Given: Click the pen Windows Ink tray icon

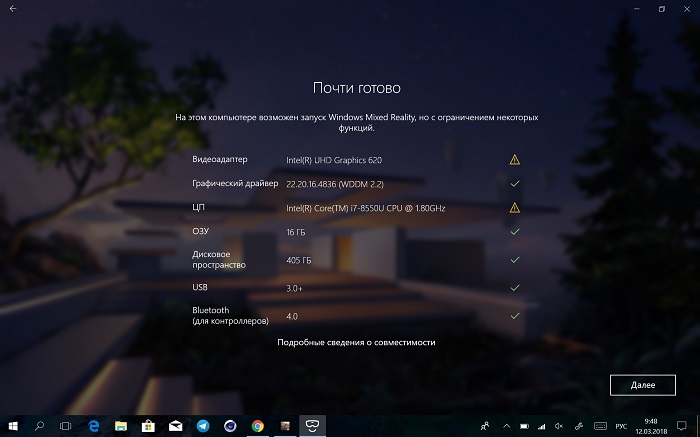Looking at the screenshot, I should pos(579,426).
